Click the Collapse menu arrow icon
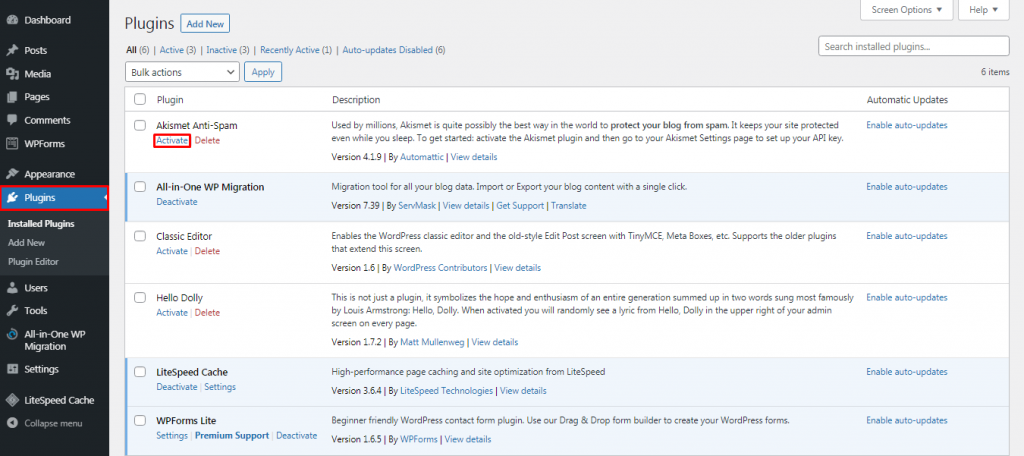The height and width of the screenshot is (456, 1024). tap(12, 424)
